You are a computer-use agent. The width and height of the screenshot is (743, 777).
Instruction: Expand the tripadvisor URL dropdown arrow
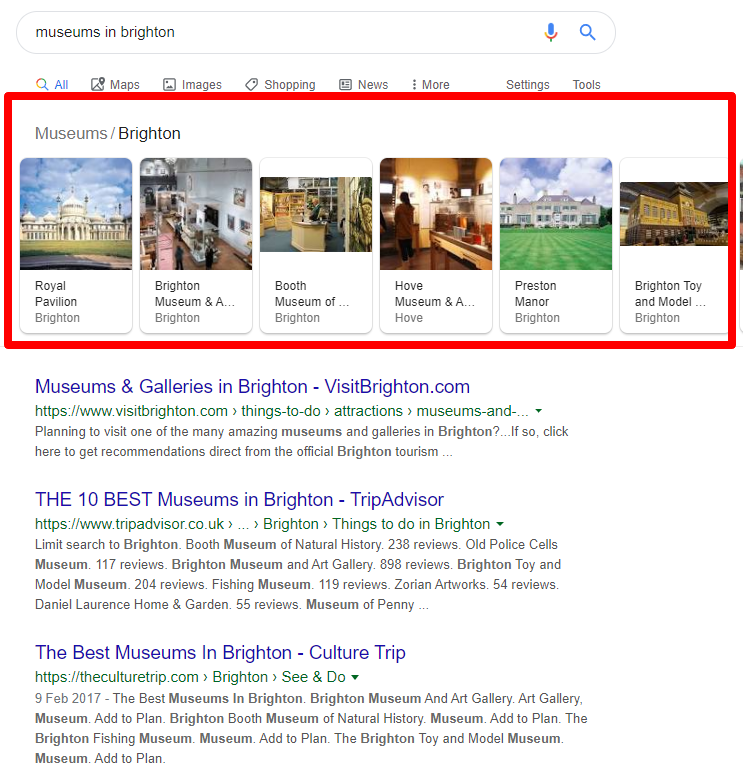[x=500, y=524]
